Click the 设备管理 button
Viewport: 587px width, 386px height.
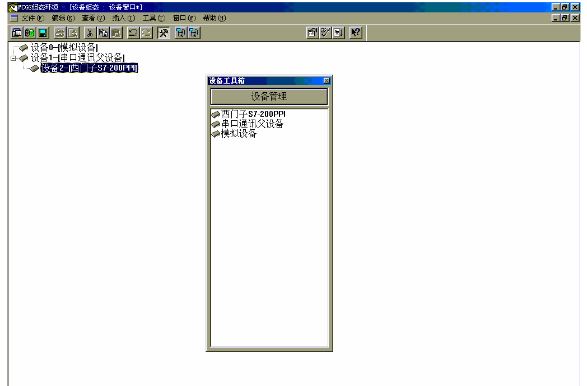[269, 97]
